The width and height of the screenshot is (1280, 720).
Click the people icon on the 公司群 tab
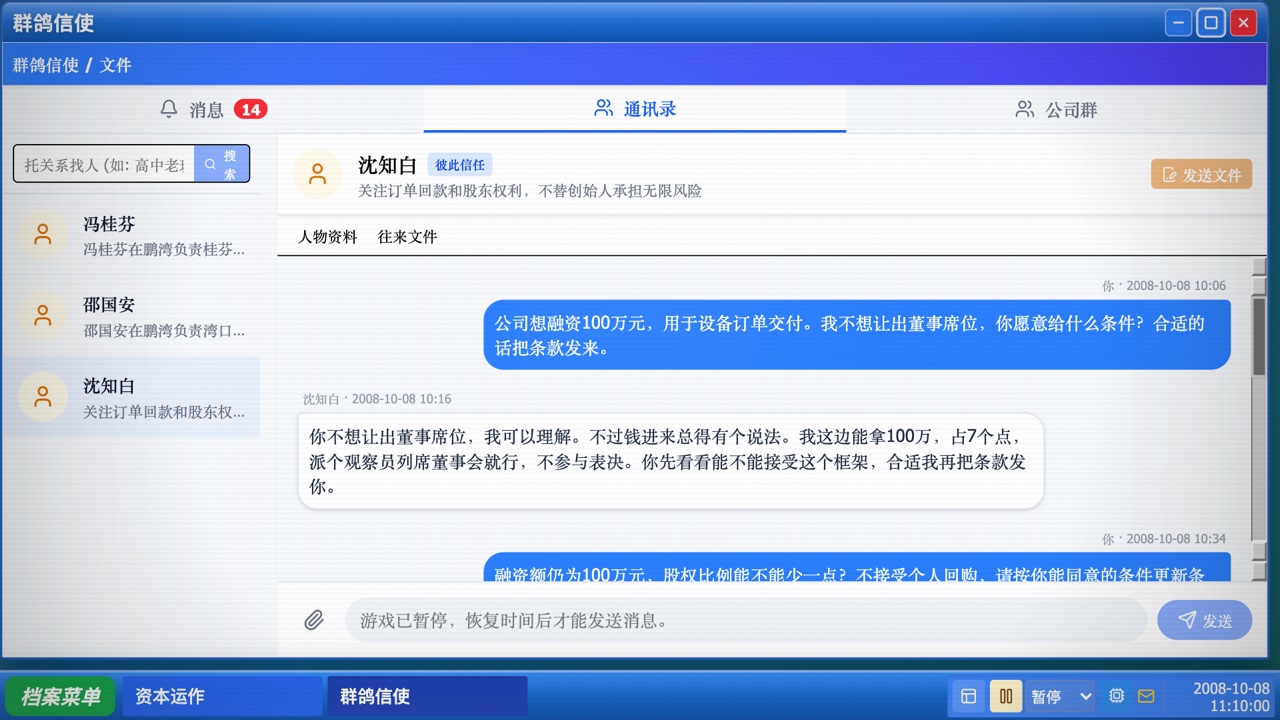tap(1024, 109)
